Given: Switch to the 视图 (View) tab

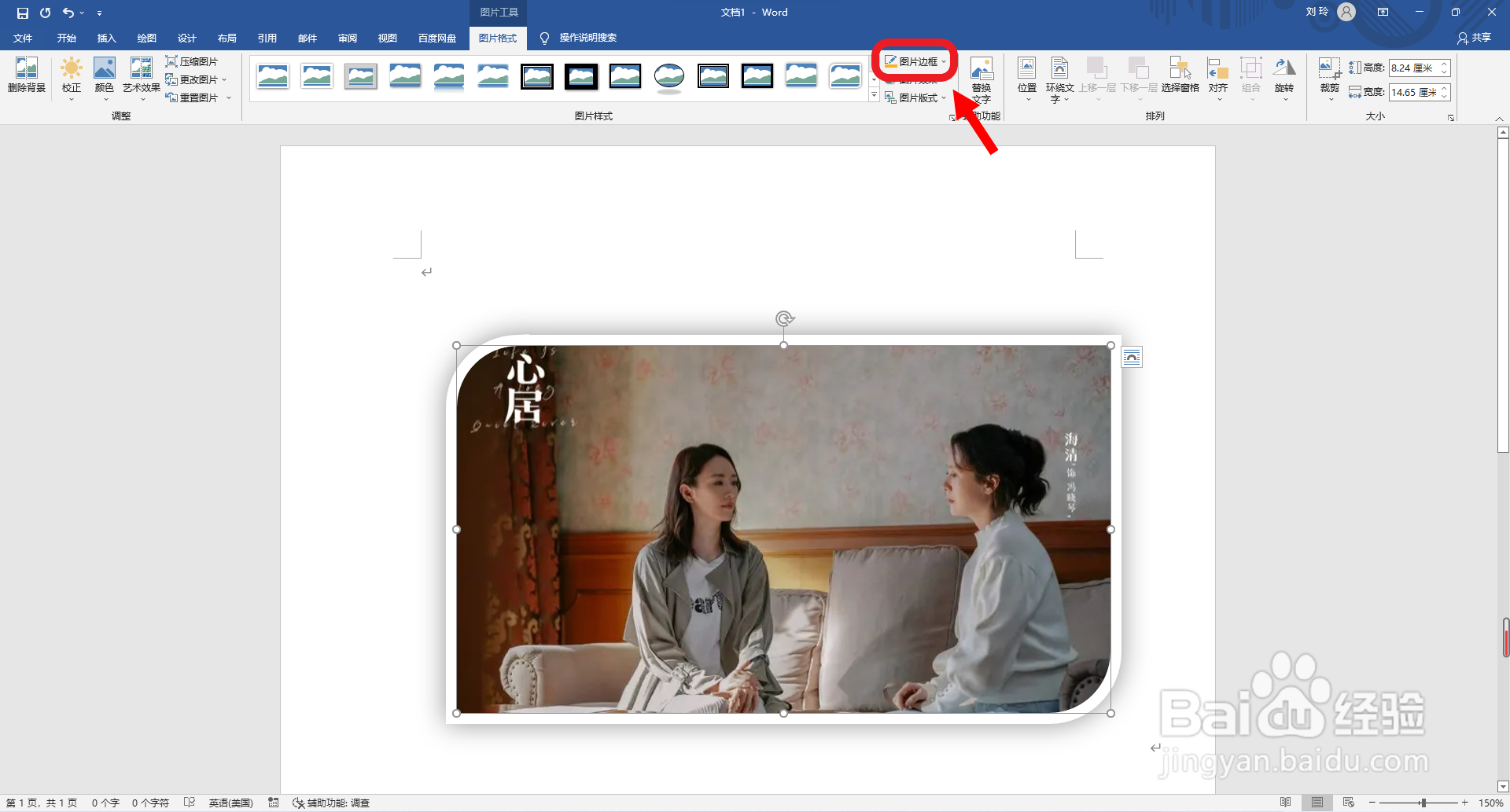Looking at the screenshot, I should [387, 38].
